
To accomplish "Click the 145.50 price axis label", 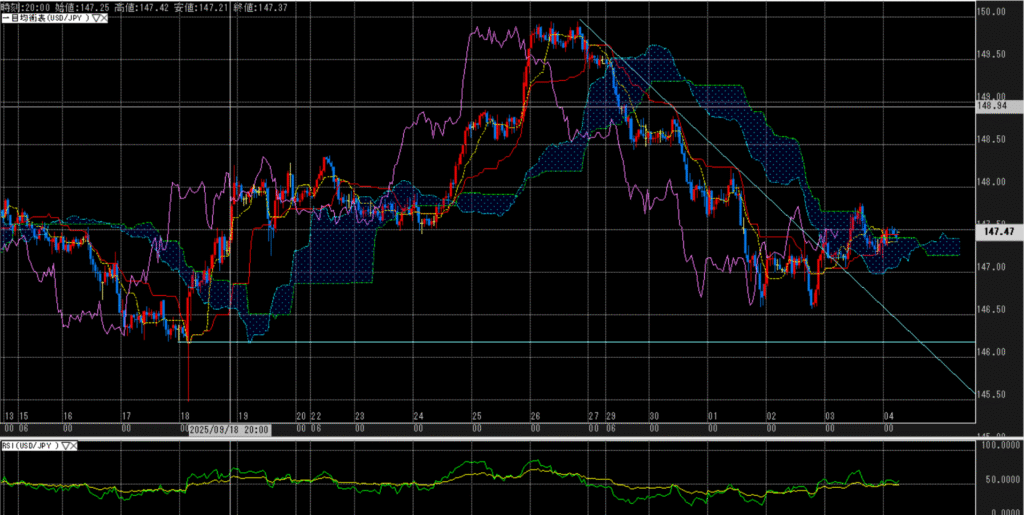I will 992,394.
